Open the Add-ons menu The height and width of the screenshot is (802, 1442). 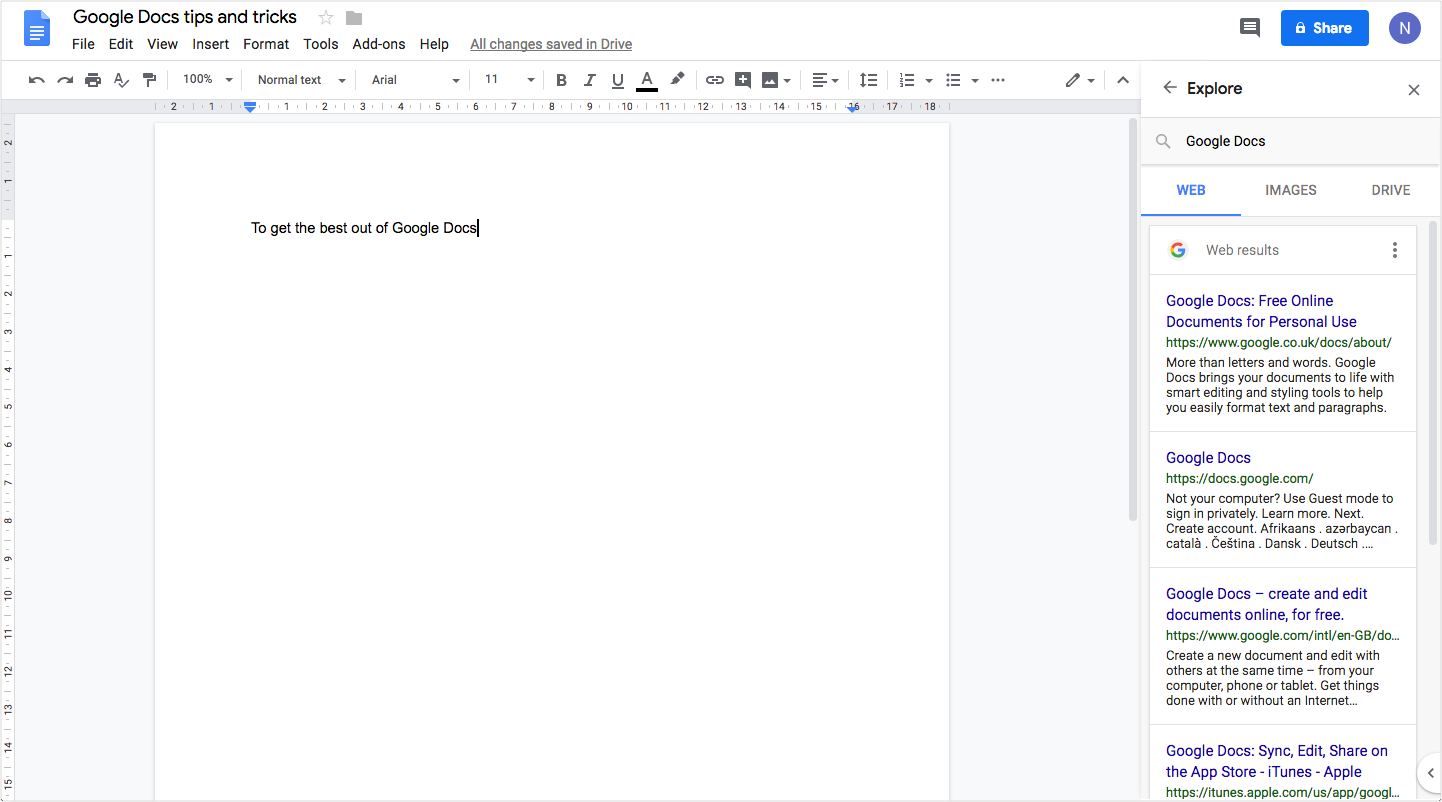(x=379, y=44)
